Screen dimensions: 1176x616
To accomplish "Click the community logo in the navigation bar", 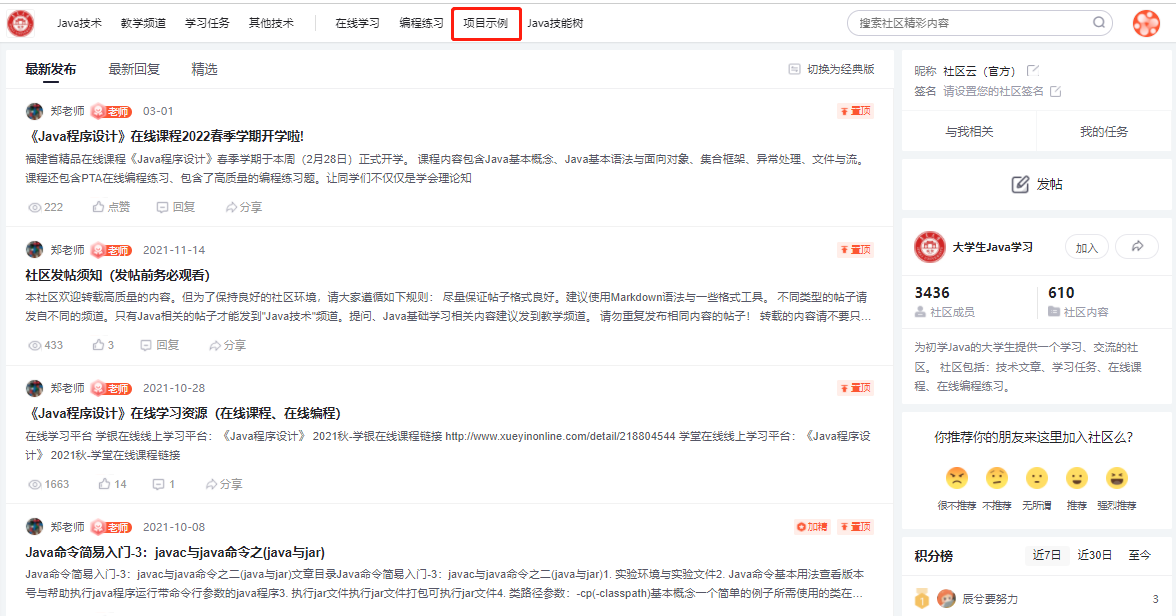I will click(20, 23).
